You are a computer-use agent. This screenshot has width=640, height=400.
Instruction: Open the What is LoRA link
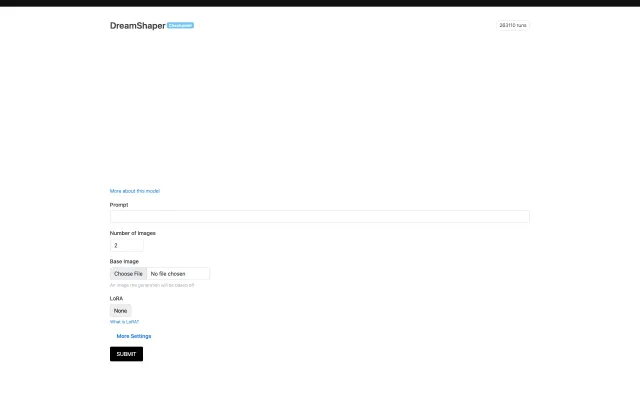pos(124,322)
